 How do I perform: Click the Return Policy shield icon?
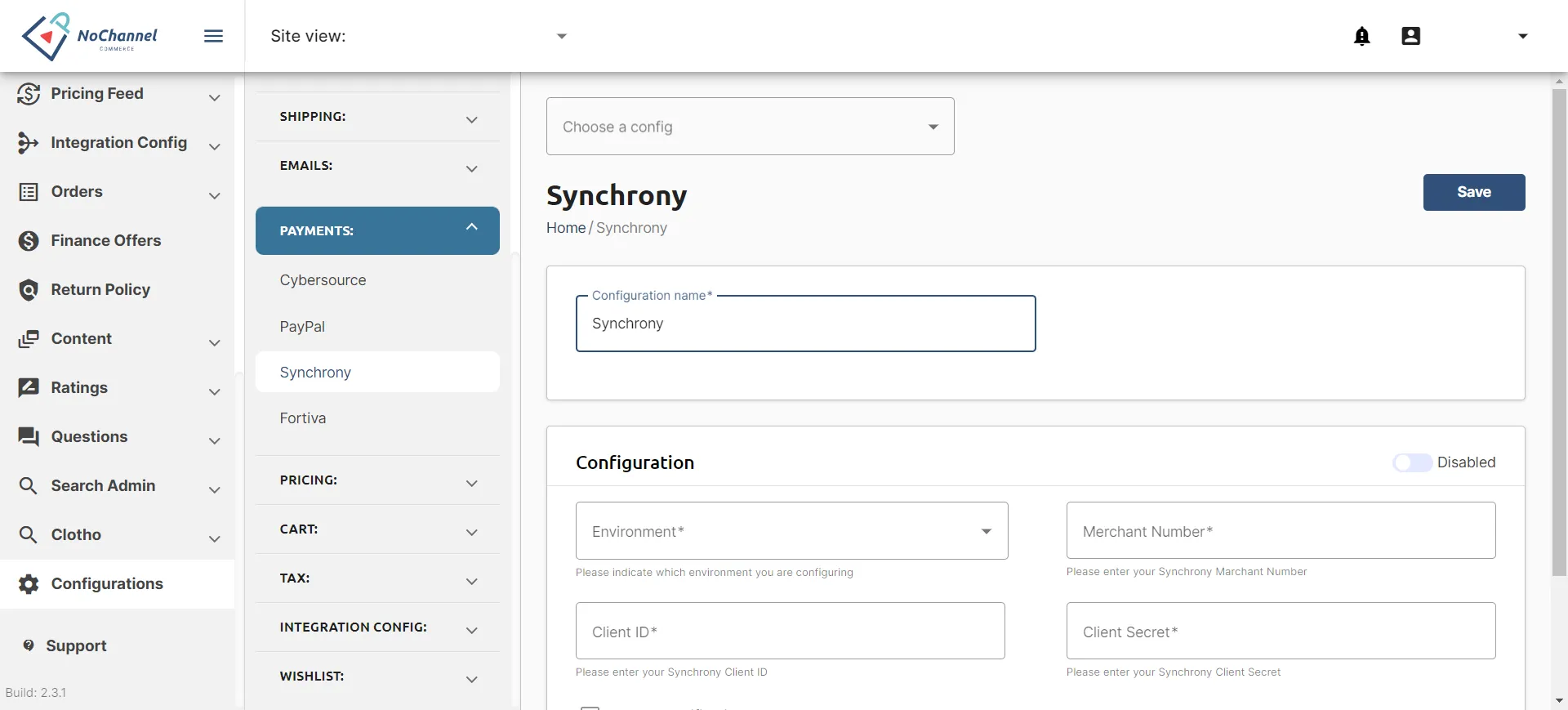(29, 290)
